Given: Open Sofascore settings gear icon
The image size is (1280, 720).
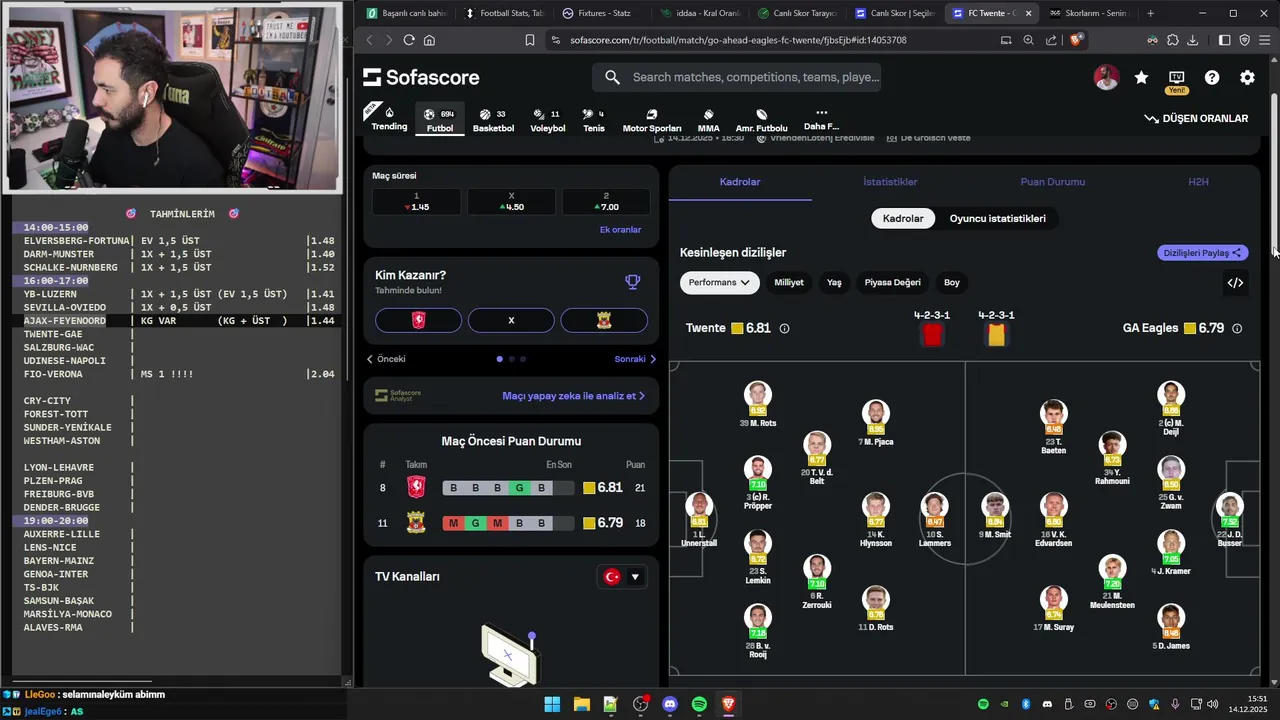Looking at the screenshot, I should 1247,78.
